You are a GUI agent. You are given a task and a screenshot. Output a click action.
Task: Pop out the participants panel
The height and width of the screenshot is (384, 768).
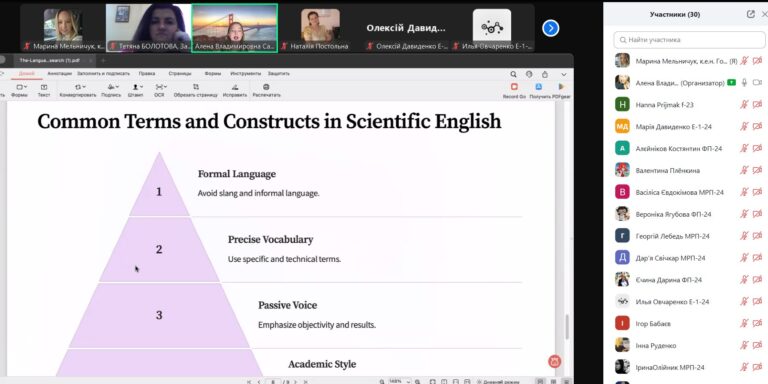[x=750, y=14]
